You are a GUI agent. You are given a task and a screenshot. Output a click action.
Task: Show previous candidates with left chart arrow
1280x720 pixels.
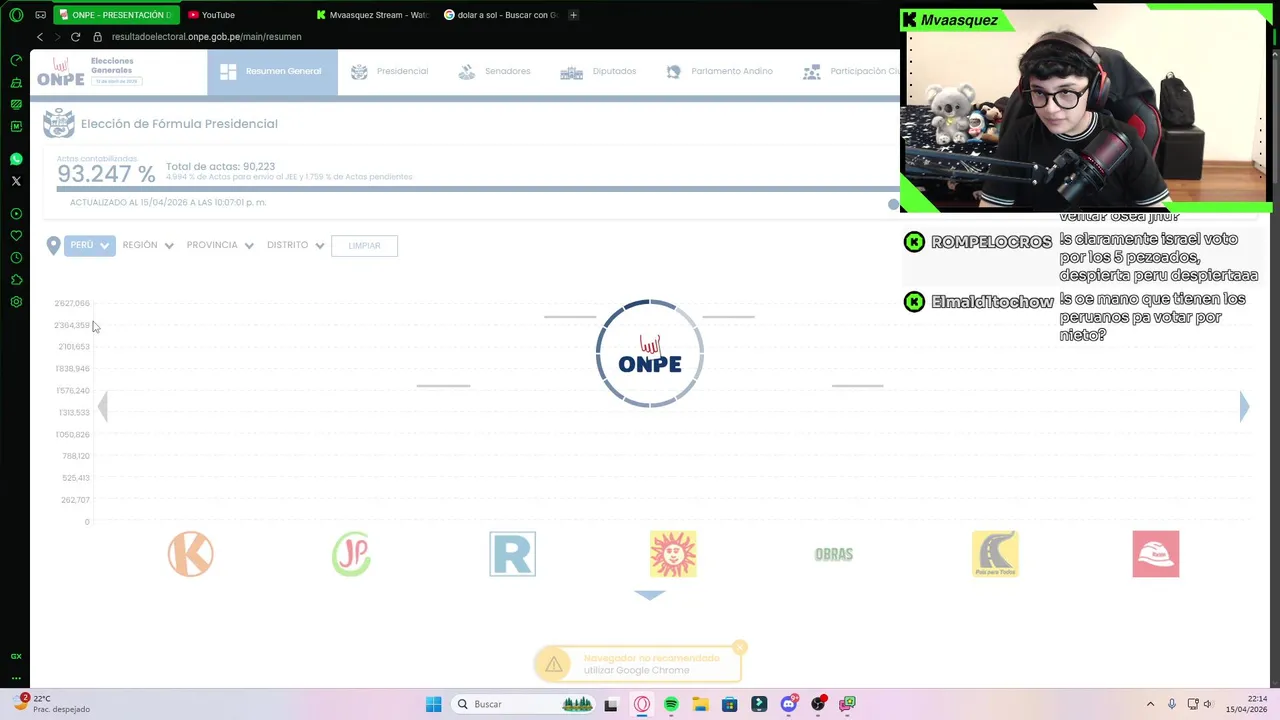click(x=102, y=406)
